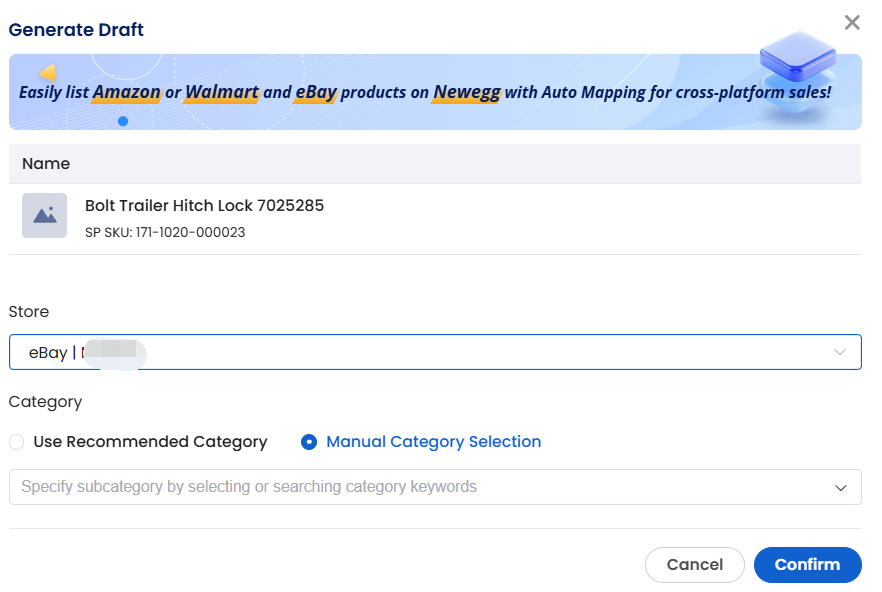882x592 pixels.
Task: Confirm generating the draft
Action: click(807, 564)
